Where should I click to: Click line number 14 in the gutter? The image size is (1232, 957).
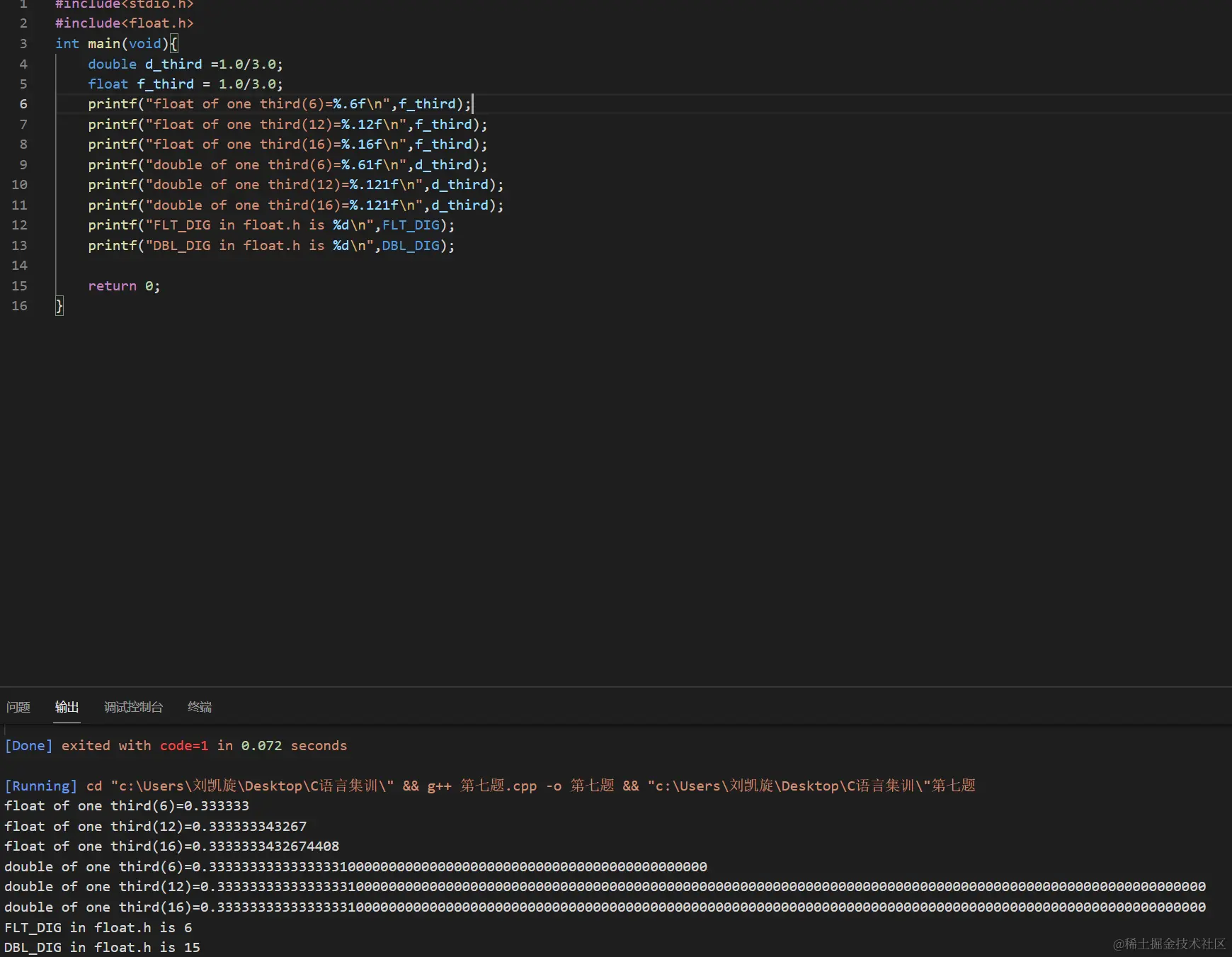20,266
